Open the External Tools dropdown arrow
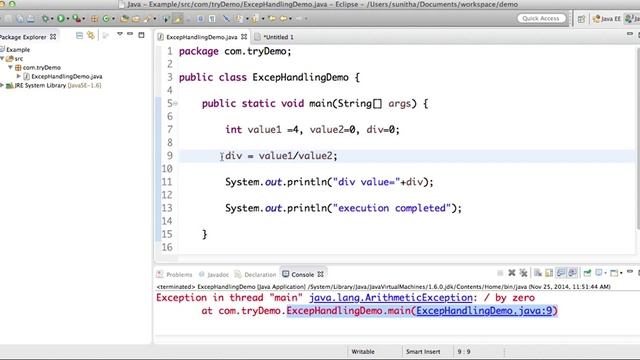 pyautogui.click(x=84, y=19)
